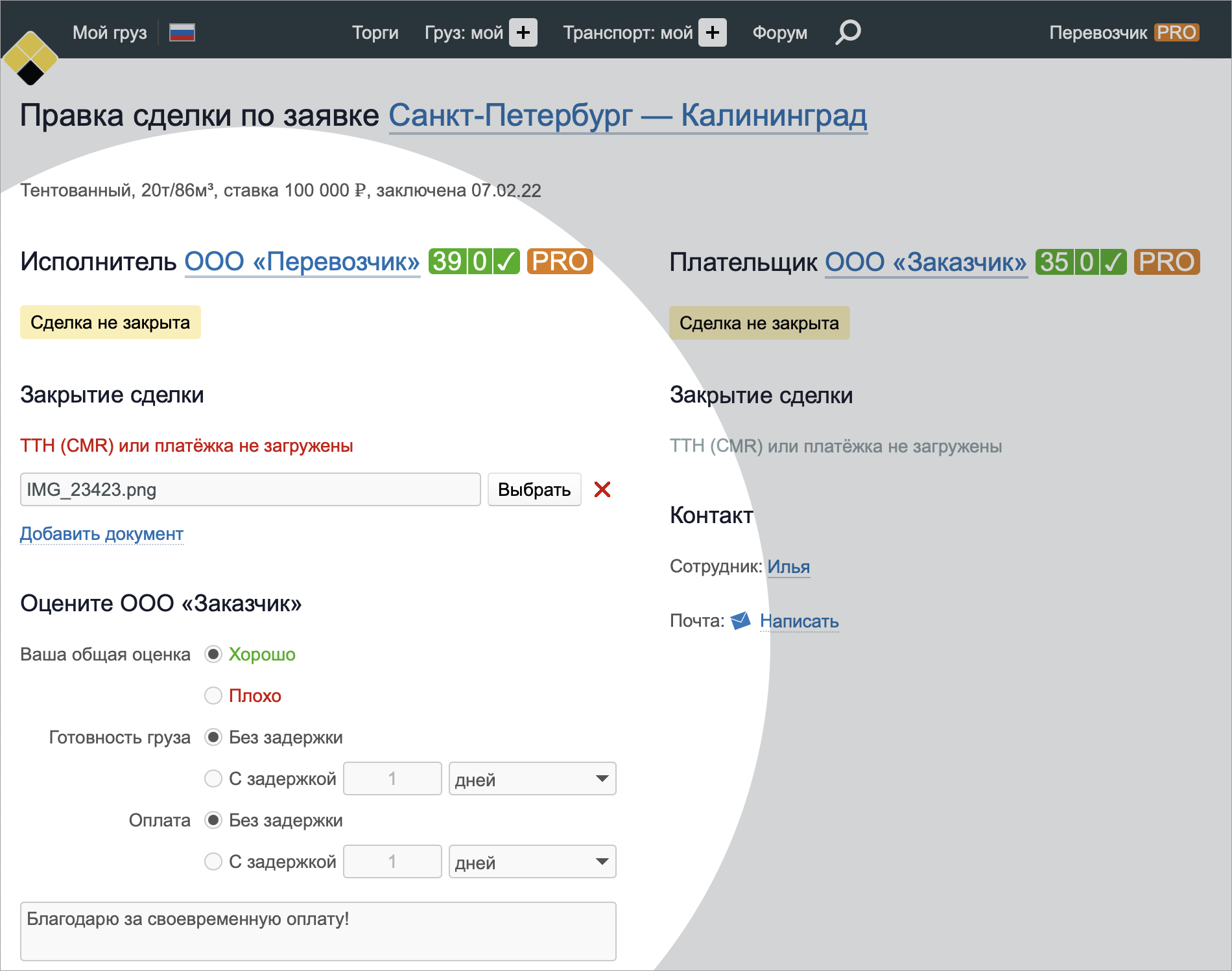The height and width of the screenshot is (971, 1232).
Task: Open the Перевозчик PRO account menu
Action: click(1123, 32)
